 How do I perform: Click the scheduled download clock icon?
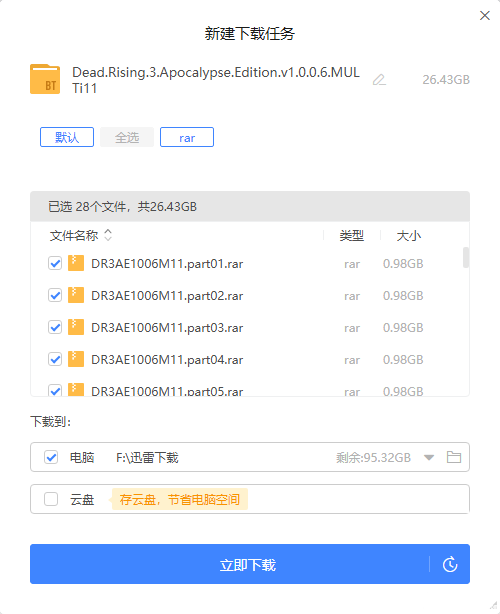(450, 564)
